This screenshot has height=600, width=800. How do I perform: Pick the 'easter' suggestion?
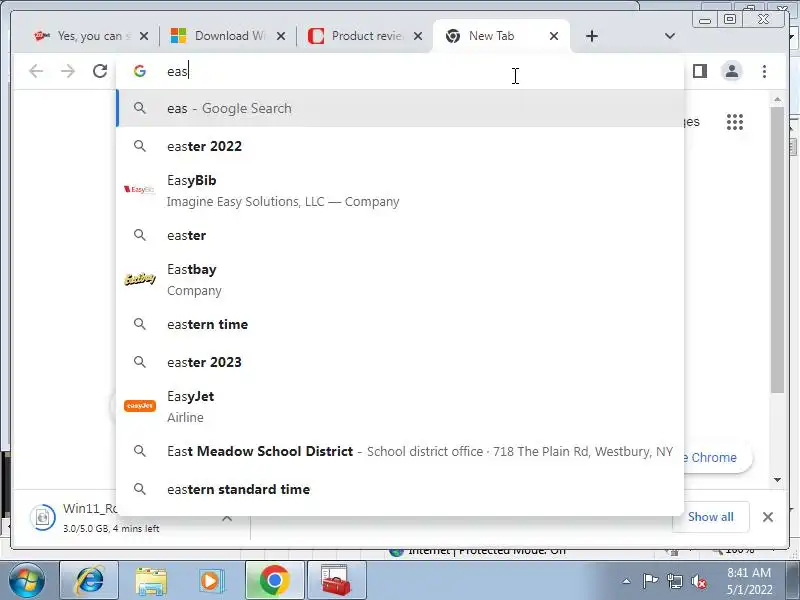[x=401, y=235]
